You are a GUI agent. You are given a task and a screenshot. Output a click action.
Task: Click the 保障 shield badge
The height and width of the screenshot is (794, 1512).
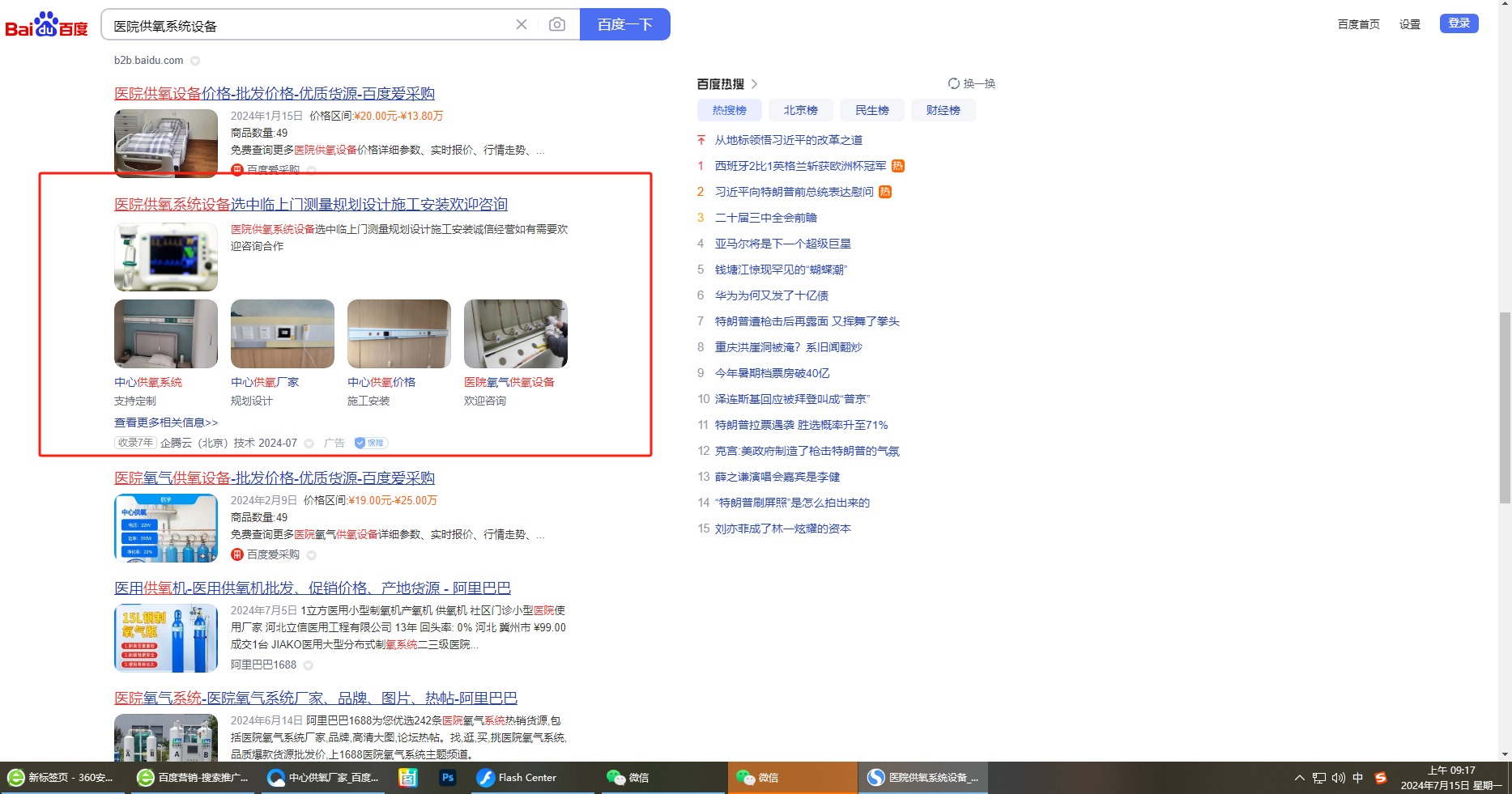click(x=372, y=443)
